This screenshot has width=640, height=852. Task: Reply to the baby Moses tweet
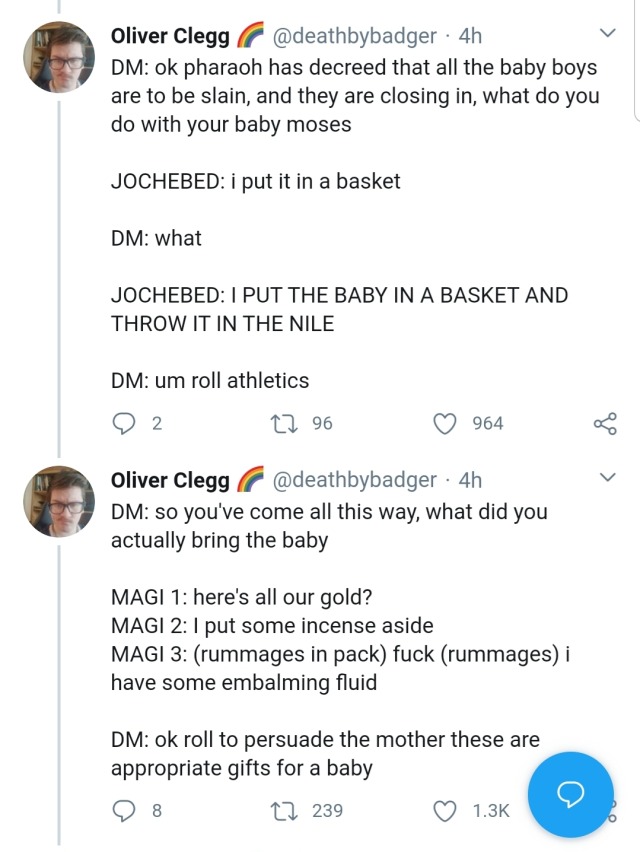(124, 423)
